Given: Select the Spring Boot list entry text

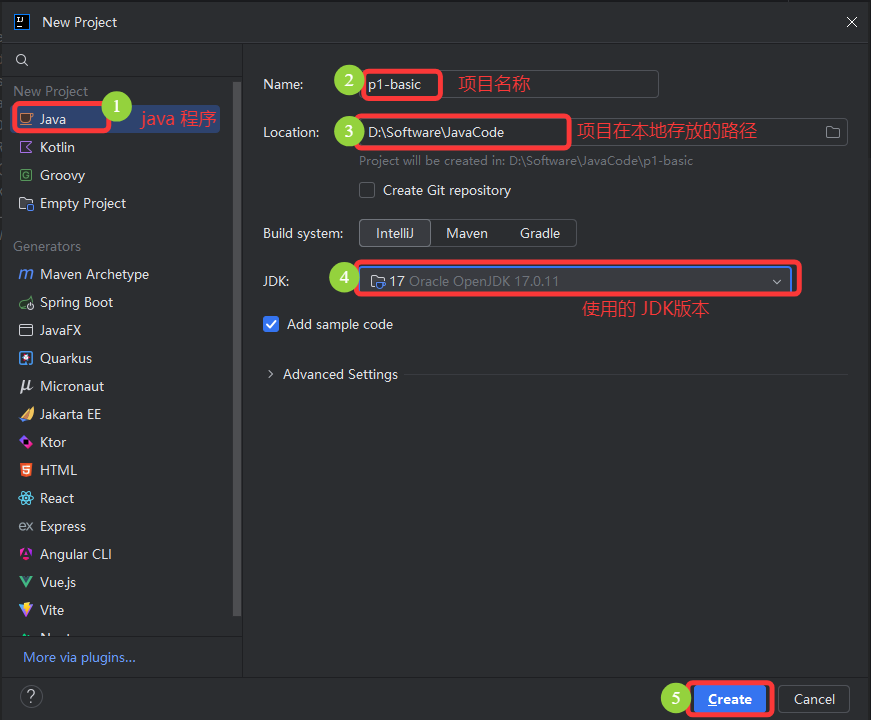Looking at the screenshot, I should [x=76, y=303].
